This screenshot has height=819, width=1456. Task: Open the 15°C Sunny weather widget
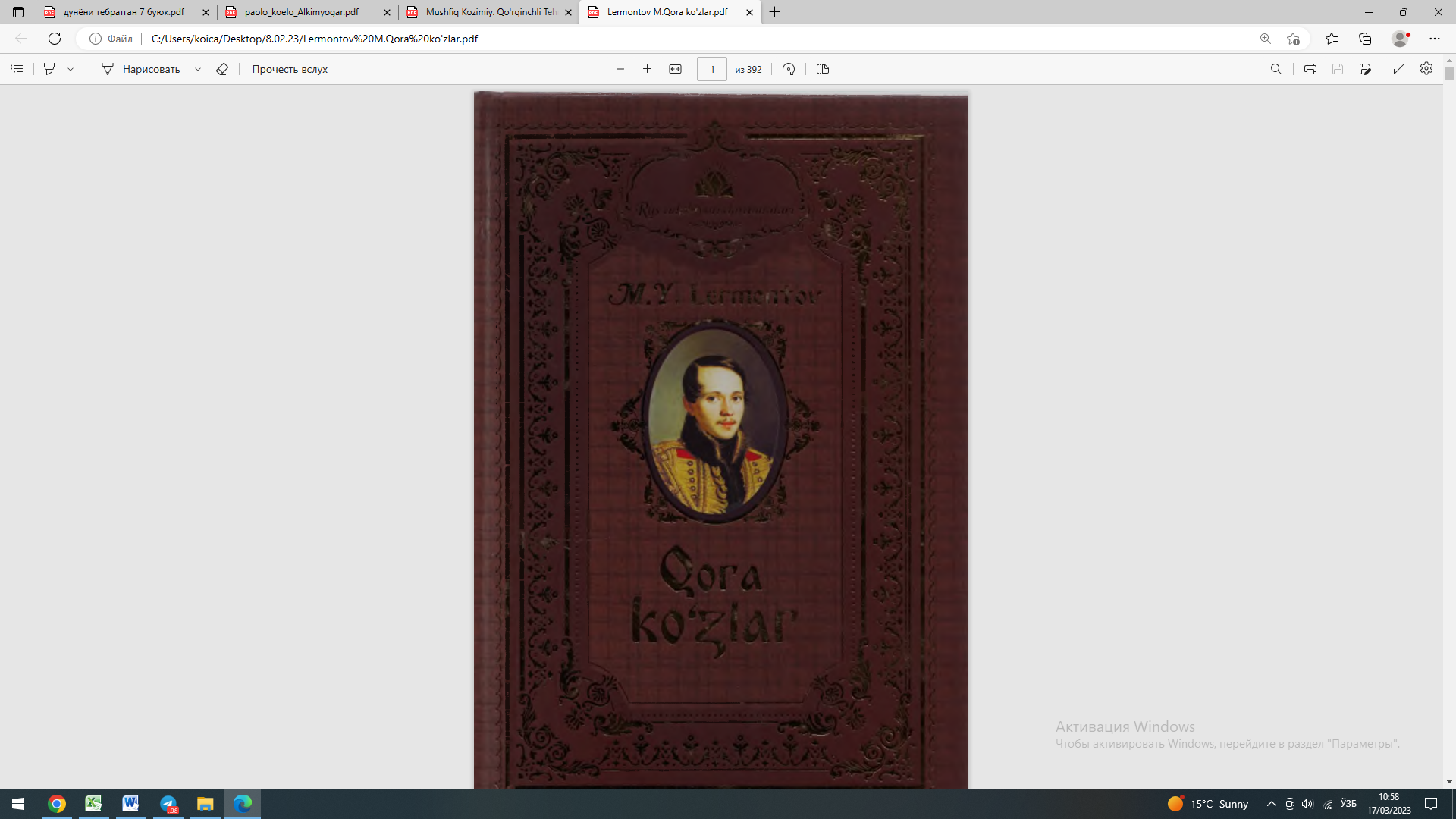pyautogui.click(x=1208, y=804)
